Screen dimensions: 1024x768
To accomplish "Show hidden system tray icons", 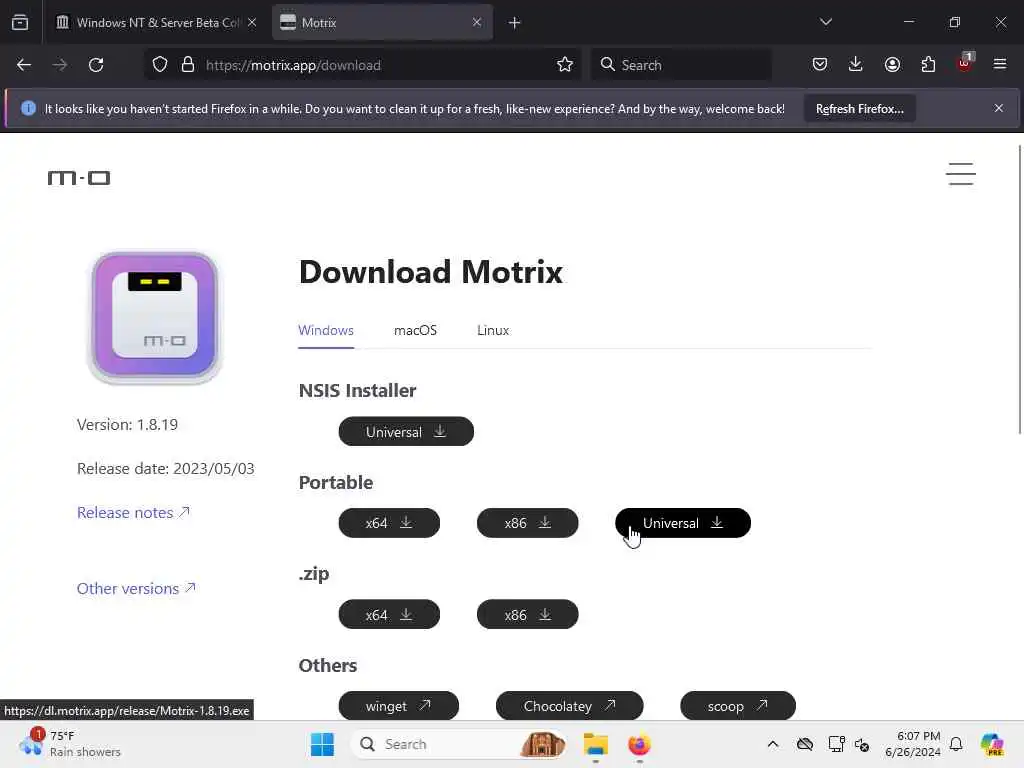I will click(x=773, y=744).
